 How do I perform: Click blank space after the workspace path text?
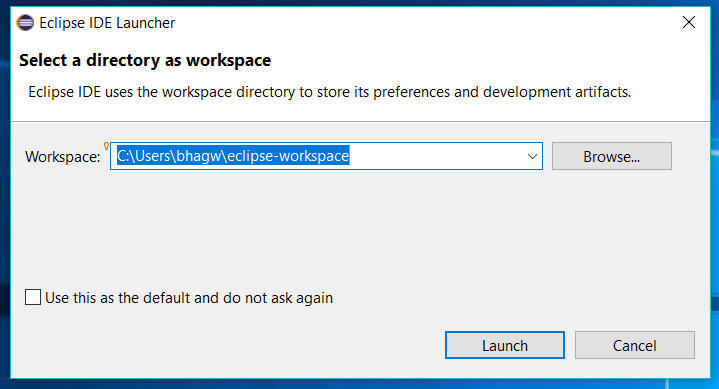pos(436,156)
